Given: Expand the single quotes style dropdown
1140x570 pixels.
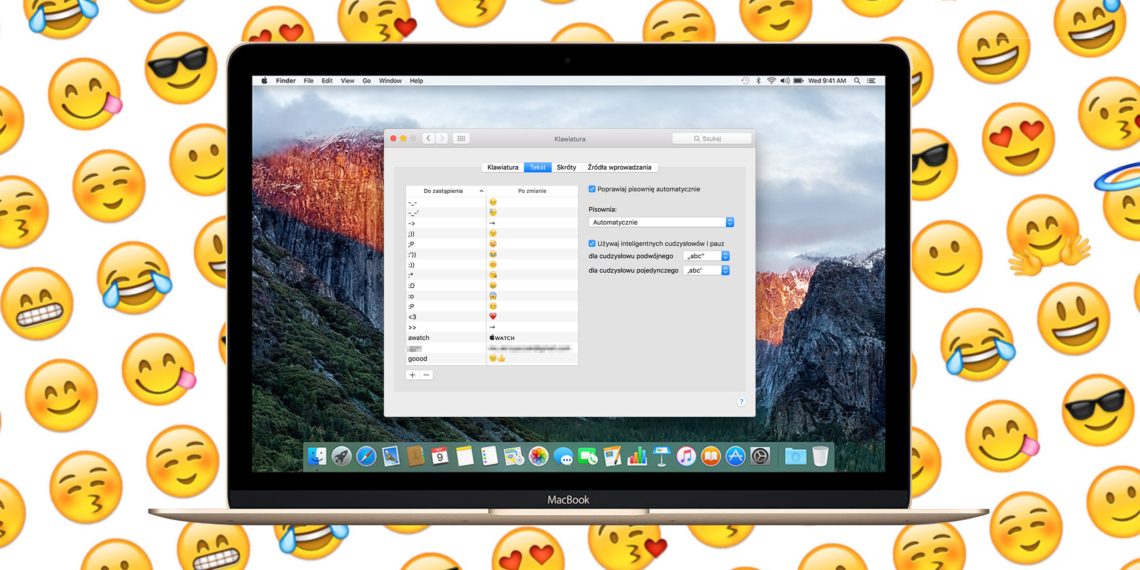Looking at the screenshot, I should (x=707, y=270).
